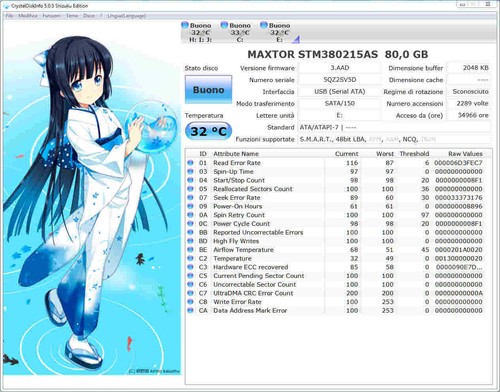Viewport: 500px width, 392px height.
Task: Select raw value 000033373176
Action: click(x=458, y=197)
